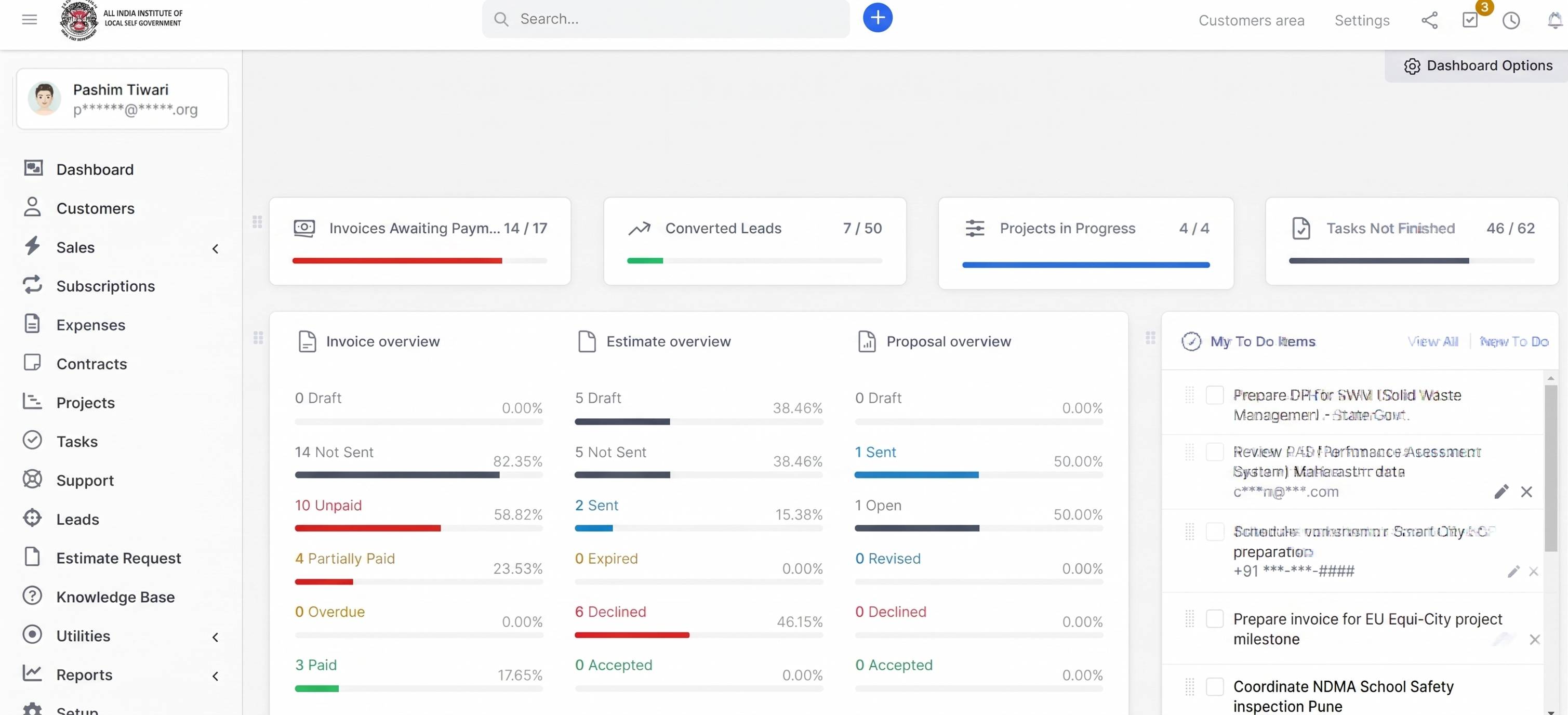Open the to-do checklist icon with badge

click(x=1470, y=20)
